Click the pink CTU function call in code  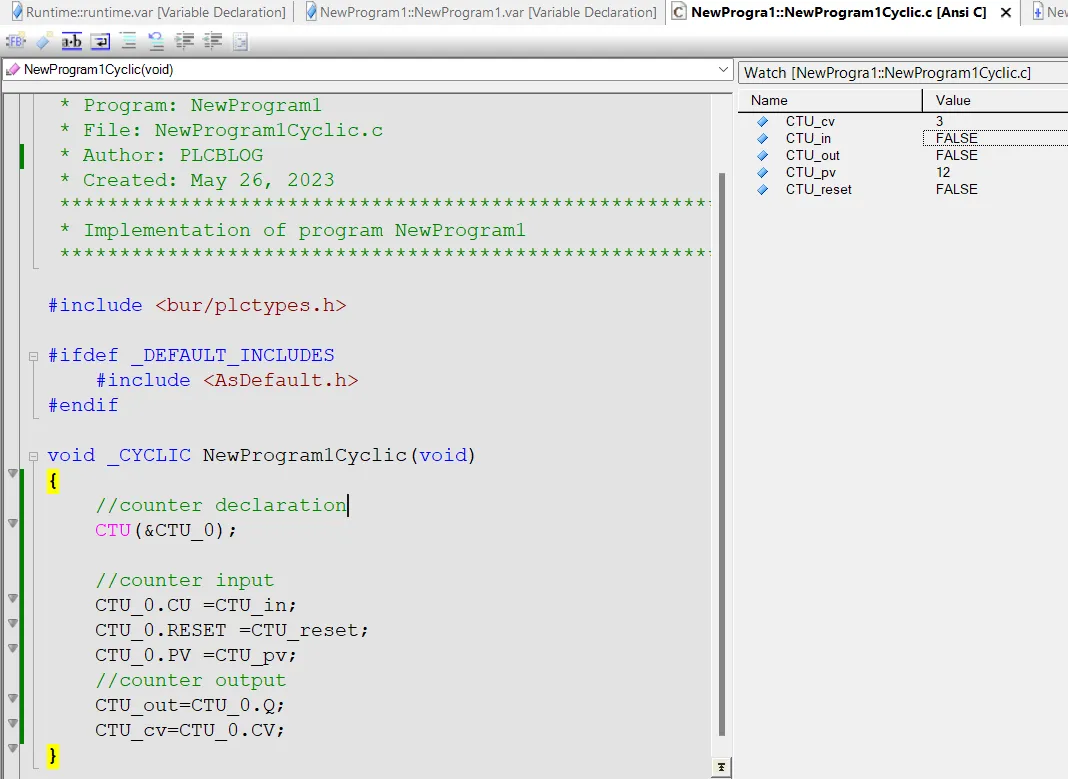coord(113,530)
